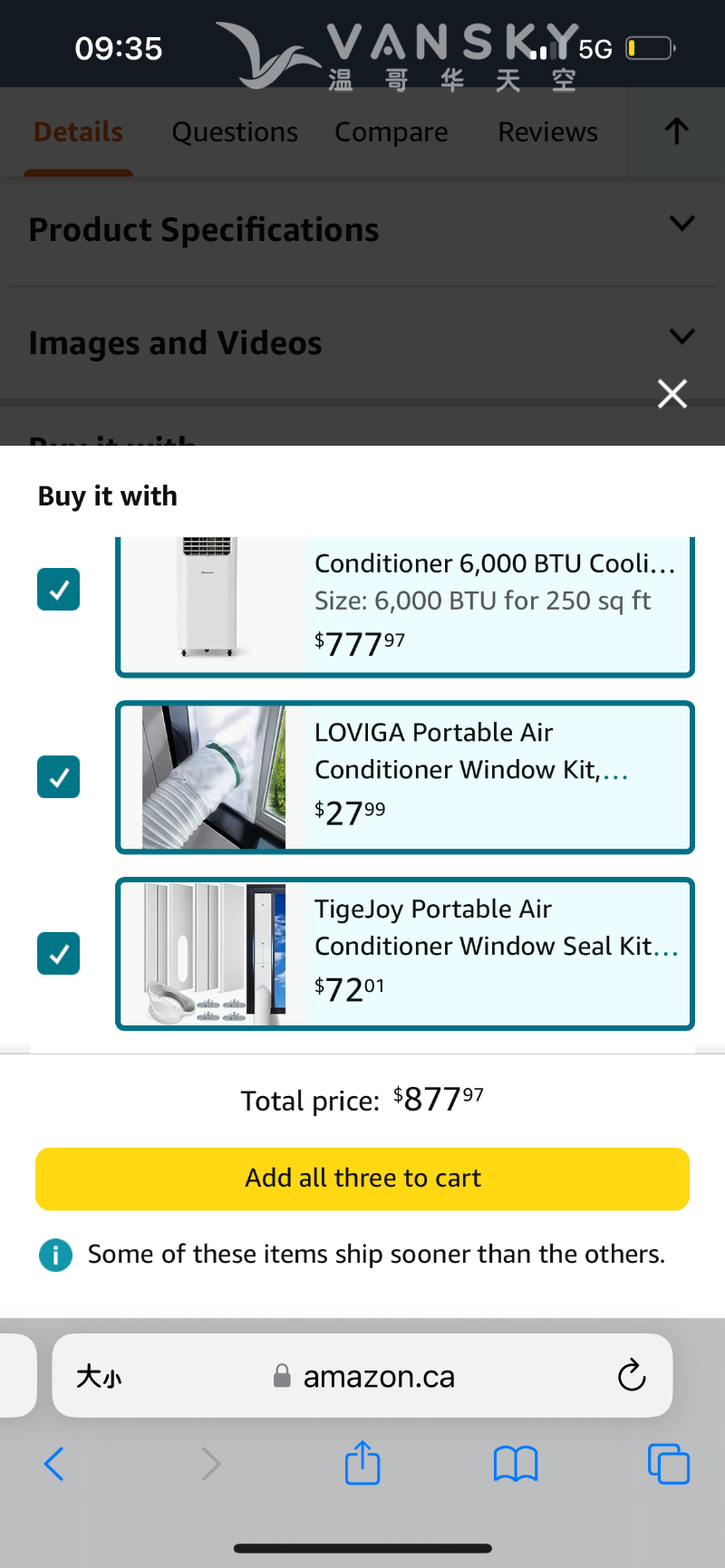725x1568 pixels.
Task: Uncheck the TigeJoy Window Seal Kit checkbox
Action: (x=59, y=954)
